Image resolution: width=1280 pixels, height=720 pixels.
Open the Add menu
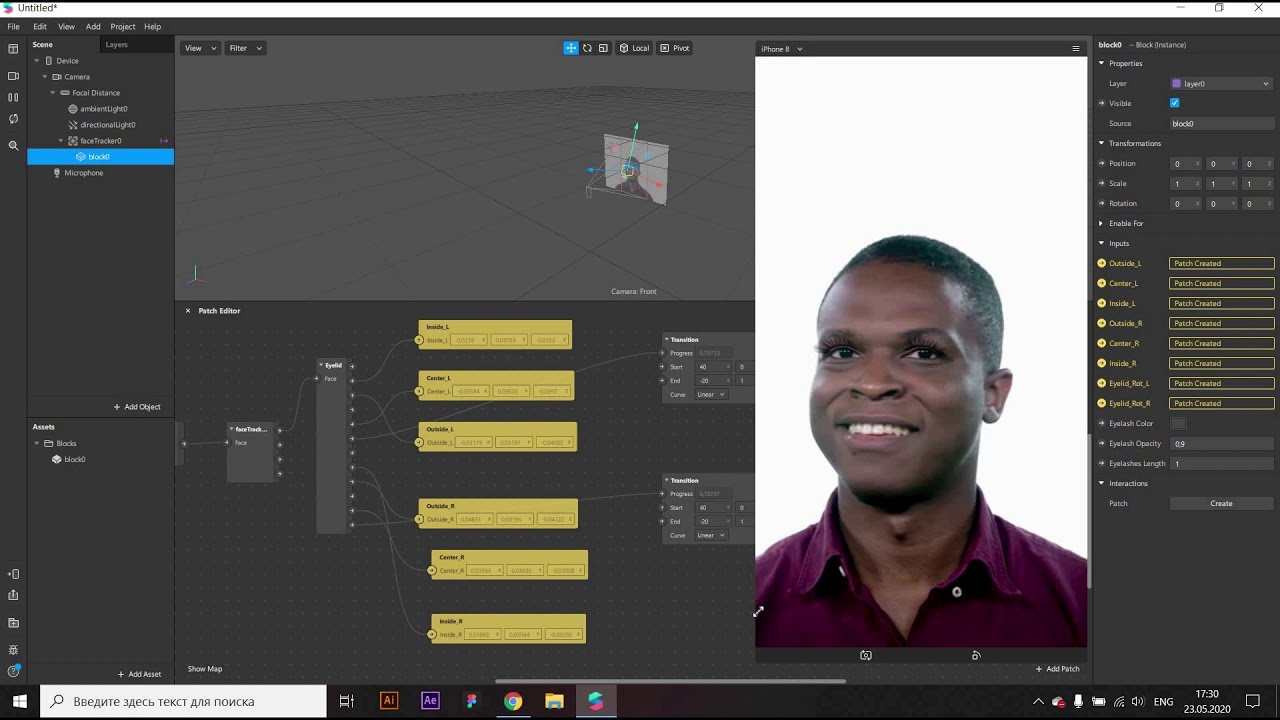[x=93, y=27]
